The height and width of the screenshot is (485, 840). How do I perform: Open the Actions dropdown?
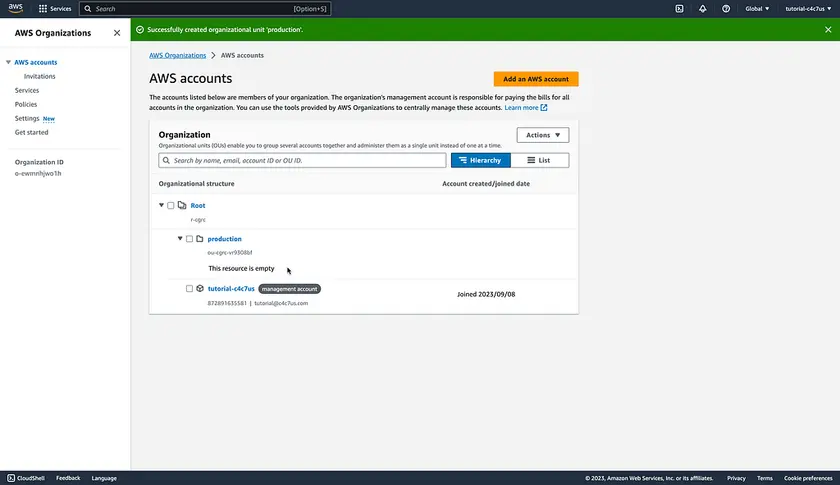(543, 135)
